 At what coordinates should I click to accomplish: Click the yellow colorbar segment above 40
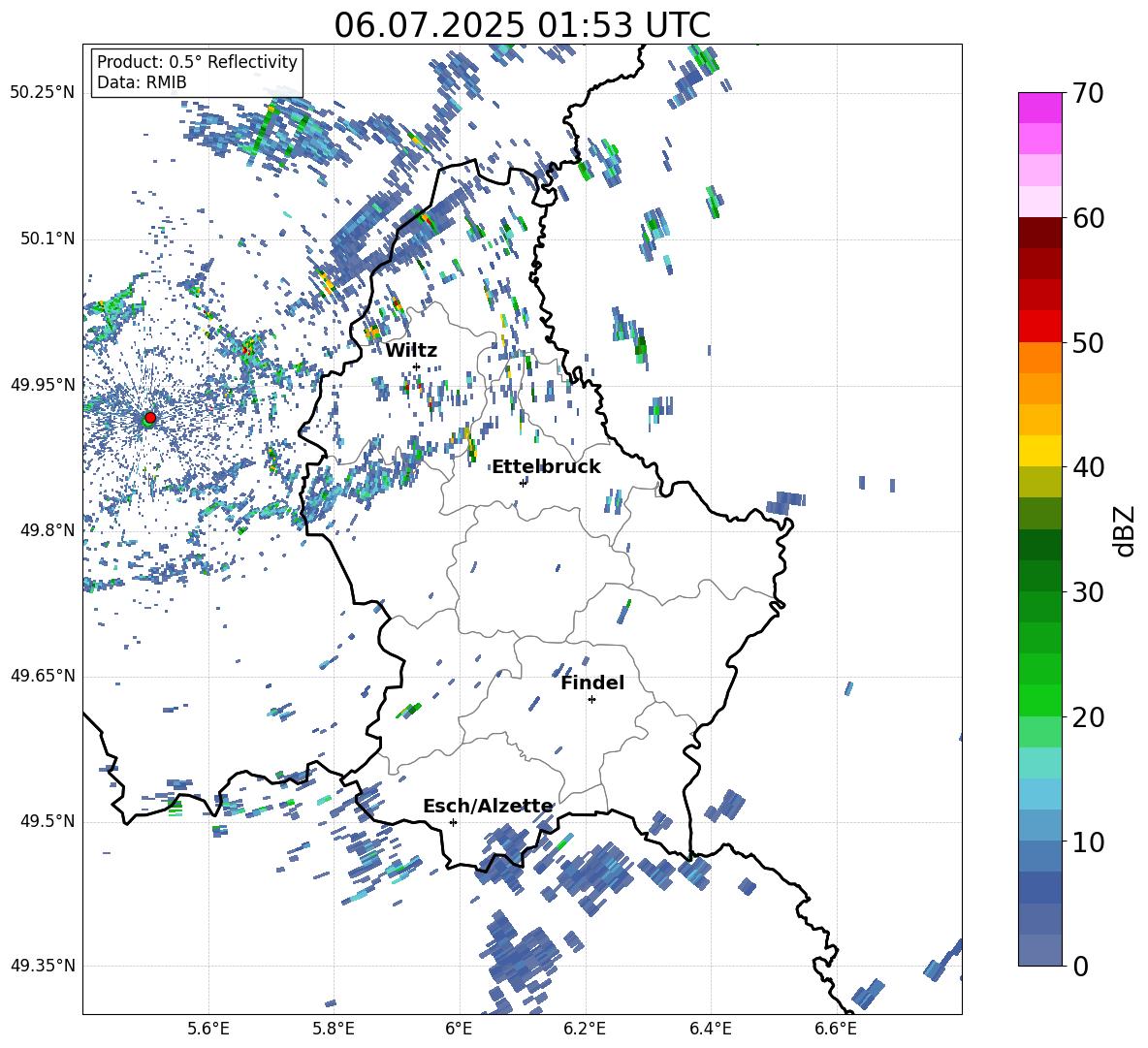[1040, 451]
